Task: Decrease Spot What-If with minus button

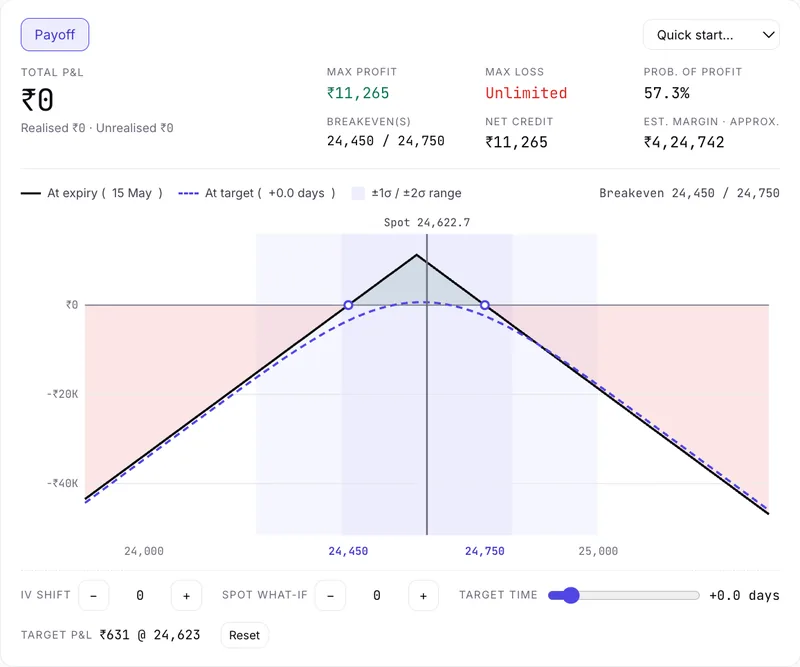Action: (x=330, y=596)
